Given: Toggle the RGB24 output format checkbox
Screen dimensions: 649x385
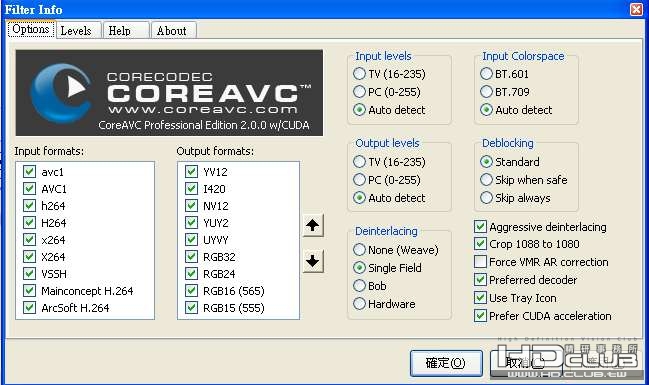Looking at the screenshot, I should pos(191,273).
